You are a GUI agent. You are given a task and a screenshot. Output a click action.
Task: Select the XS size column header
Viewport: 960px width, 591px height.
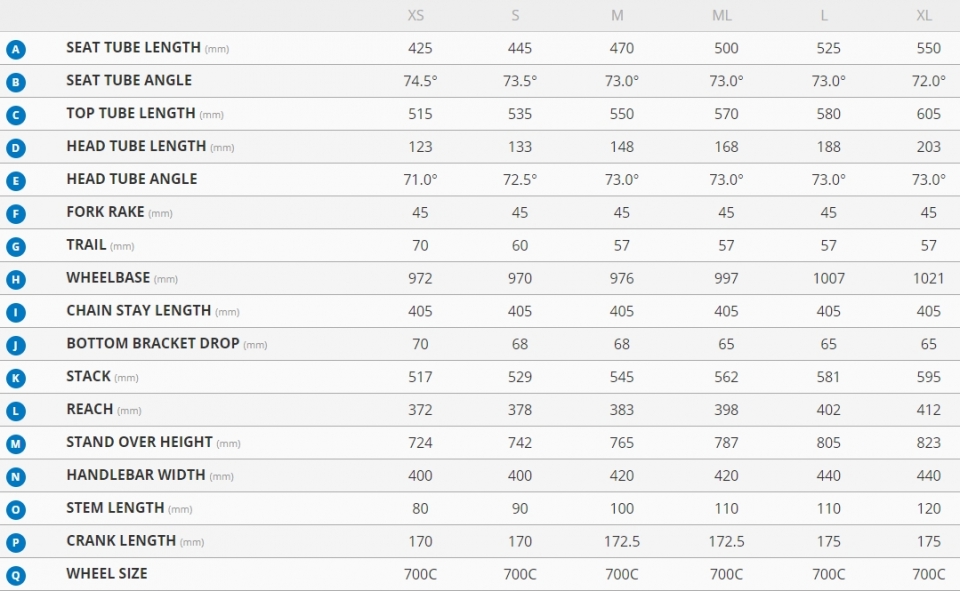tap(416, 15)
